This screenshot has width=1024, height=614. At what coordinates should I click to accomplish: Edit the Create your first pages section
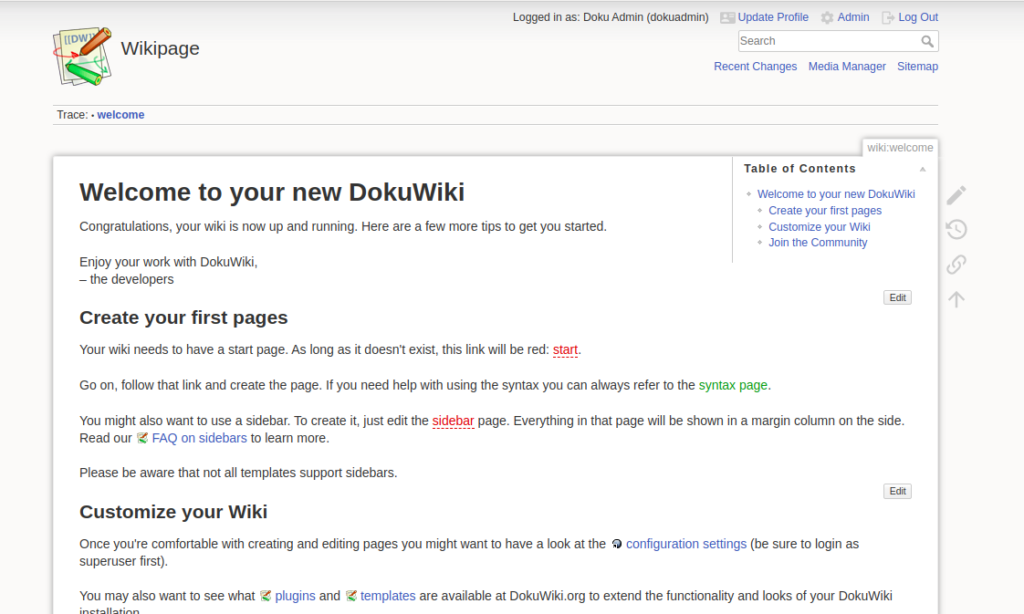(897, 491)
